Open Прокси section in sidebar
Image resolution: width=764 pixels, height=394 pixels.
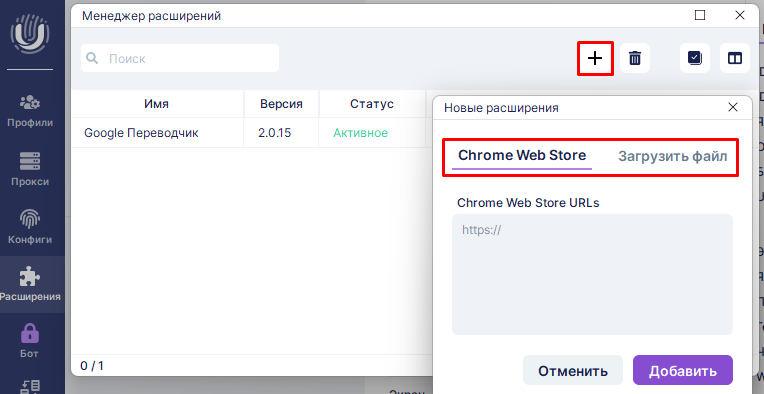30,169
